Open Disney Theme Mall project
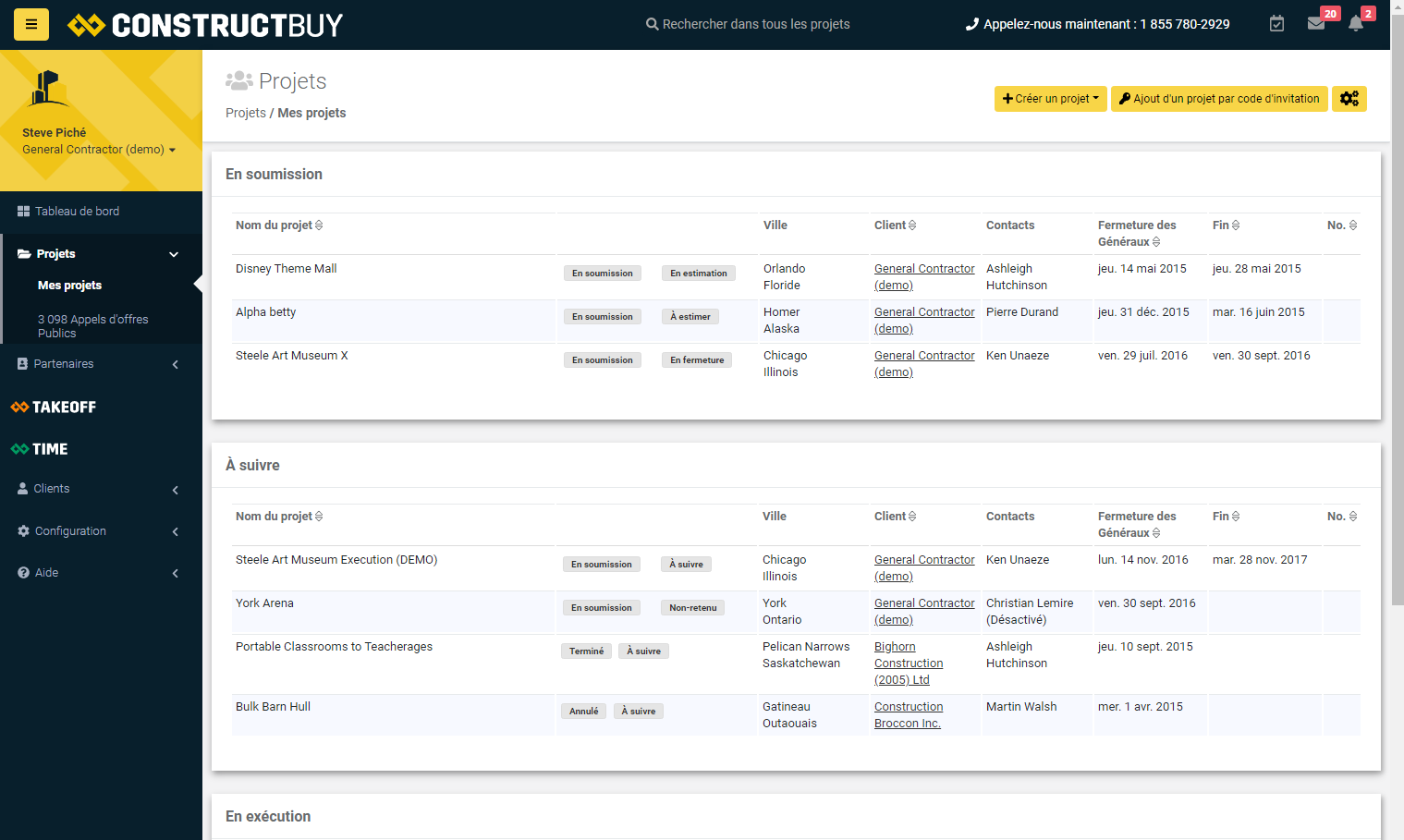Screen dimensions: 1404x840 (287, 269)
